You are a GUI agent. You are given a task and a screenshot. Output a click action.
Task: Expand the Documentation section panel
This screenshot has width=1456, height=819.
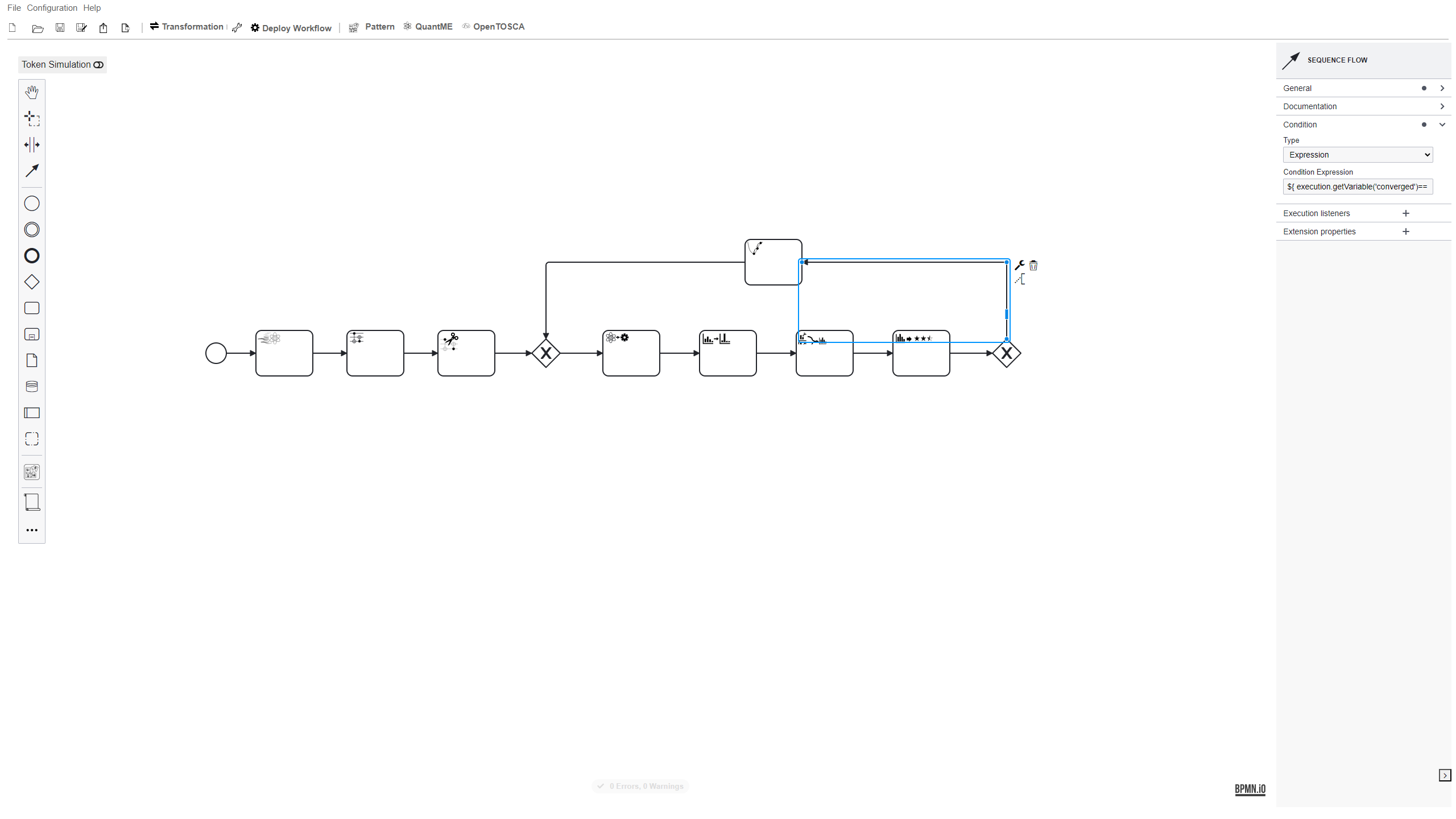coord(1443,106)
